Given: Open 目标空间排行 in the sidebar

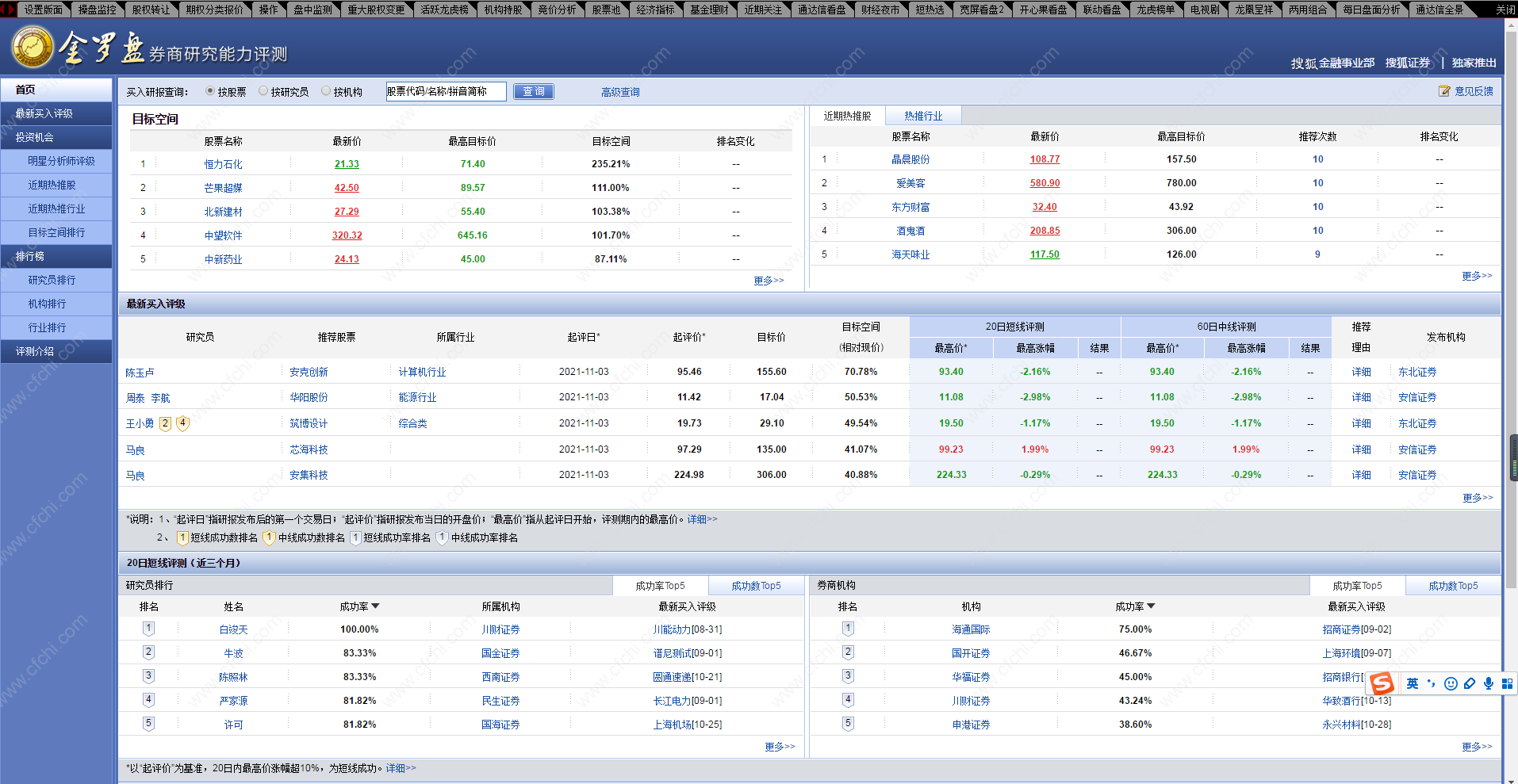Looking at the screenshot, I should [x=56, y=232].
